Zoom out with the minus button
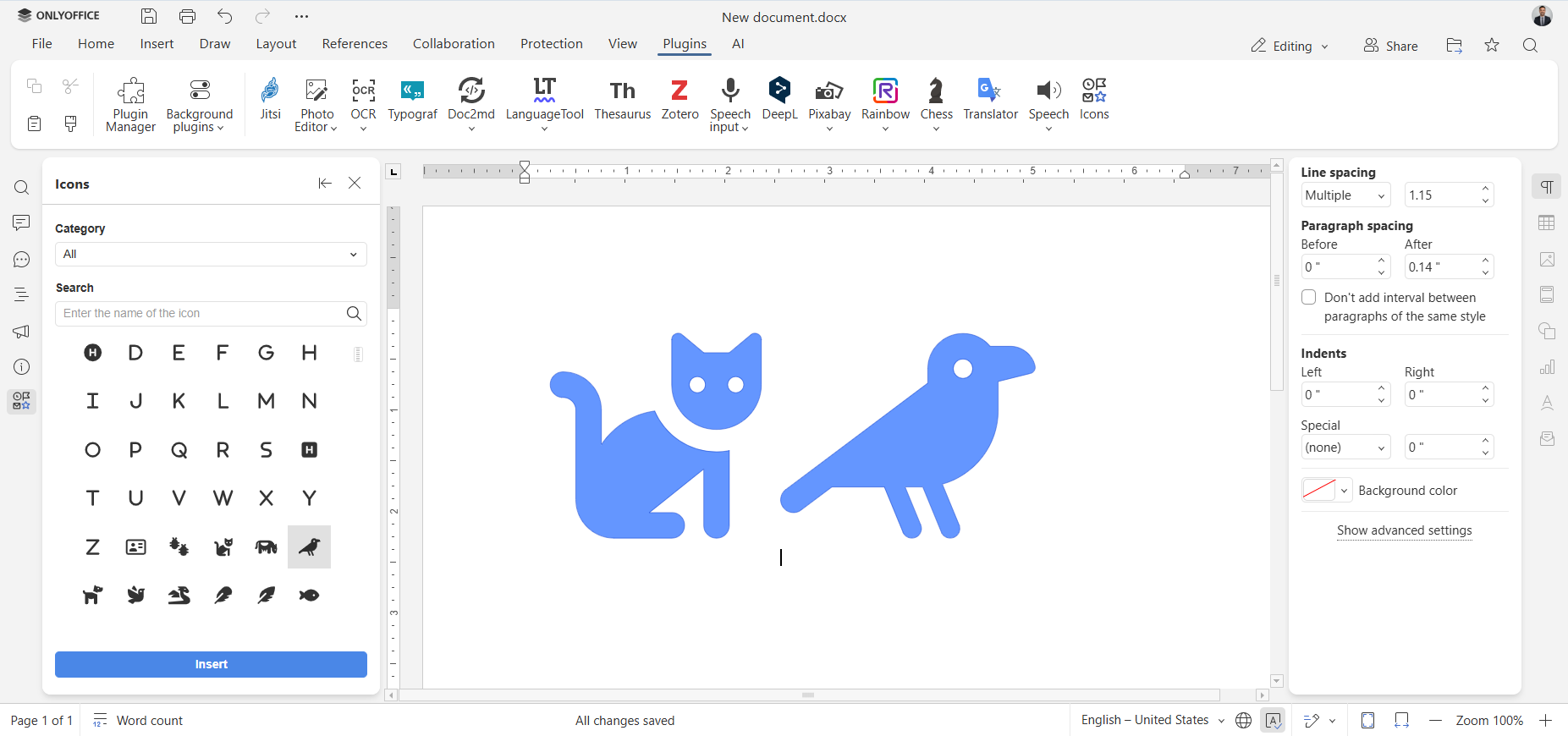1568x736 pixels. (1435, 720)
